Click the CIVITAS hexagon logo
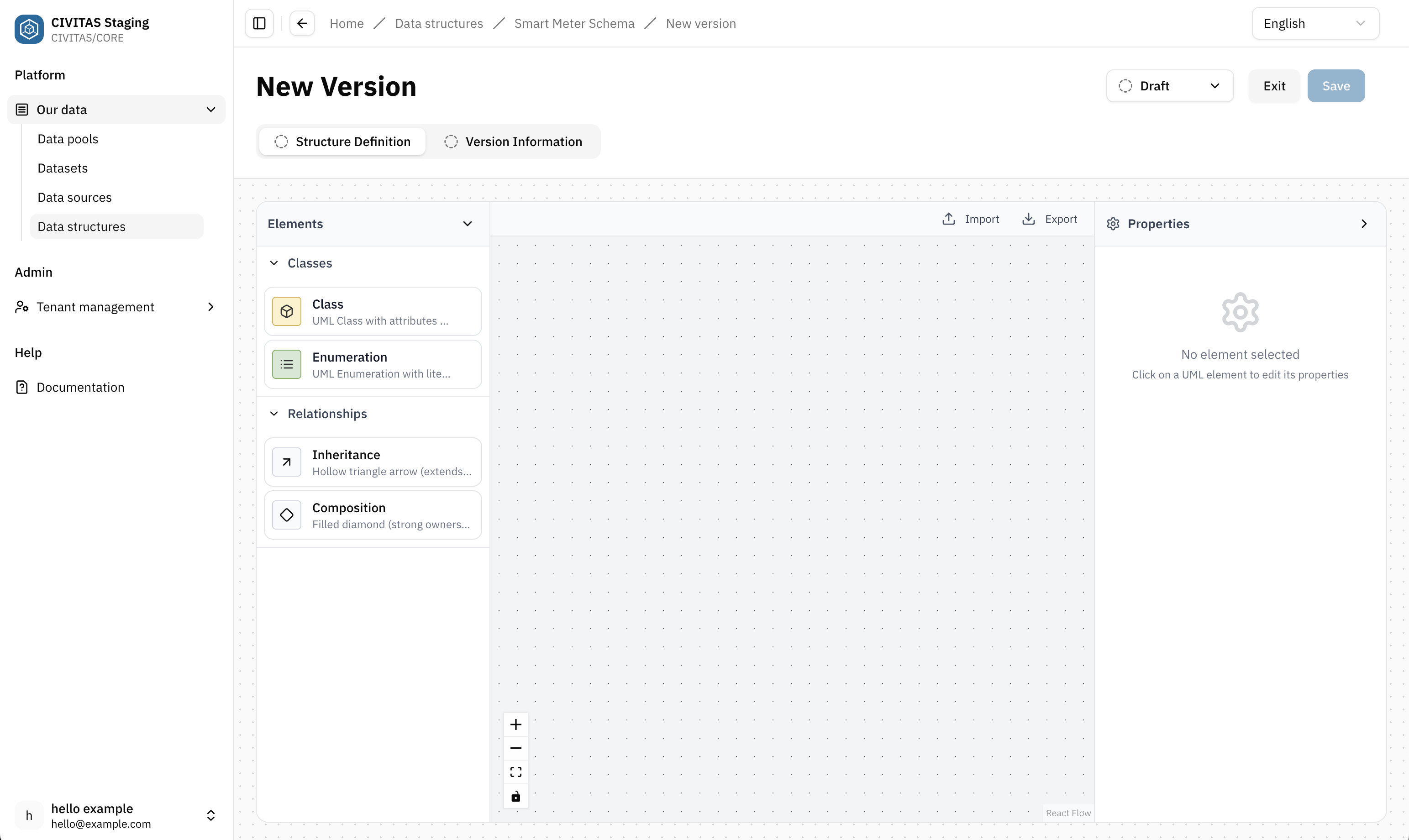 tap(29, 29)
